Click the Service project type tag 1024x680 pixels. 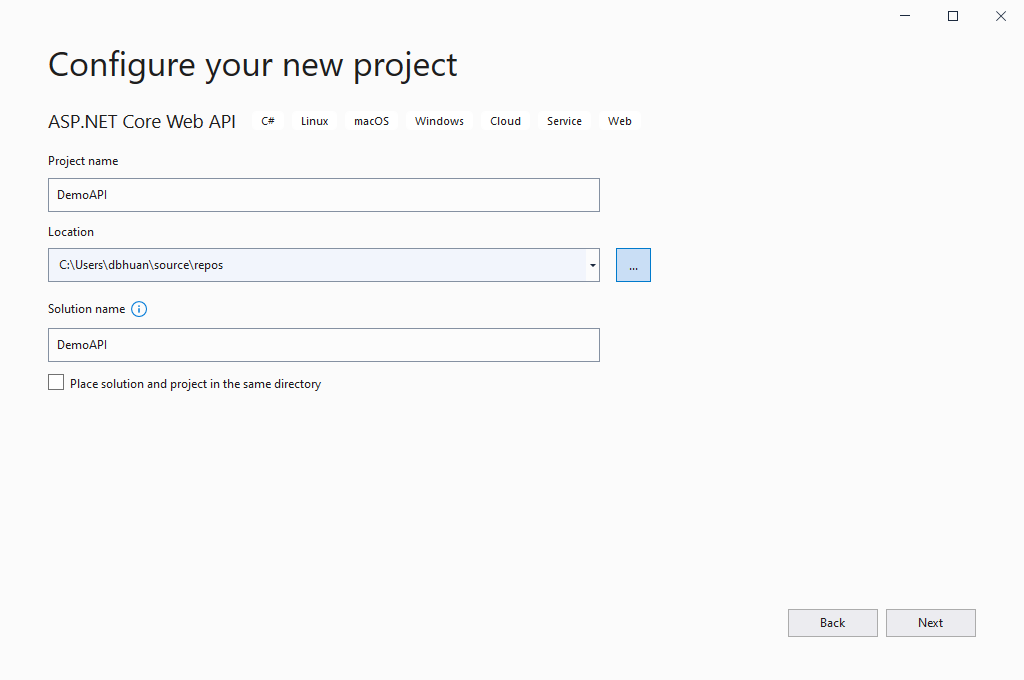point(564,121)
